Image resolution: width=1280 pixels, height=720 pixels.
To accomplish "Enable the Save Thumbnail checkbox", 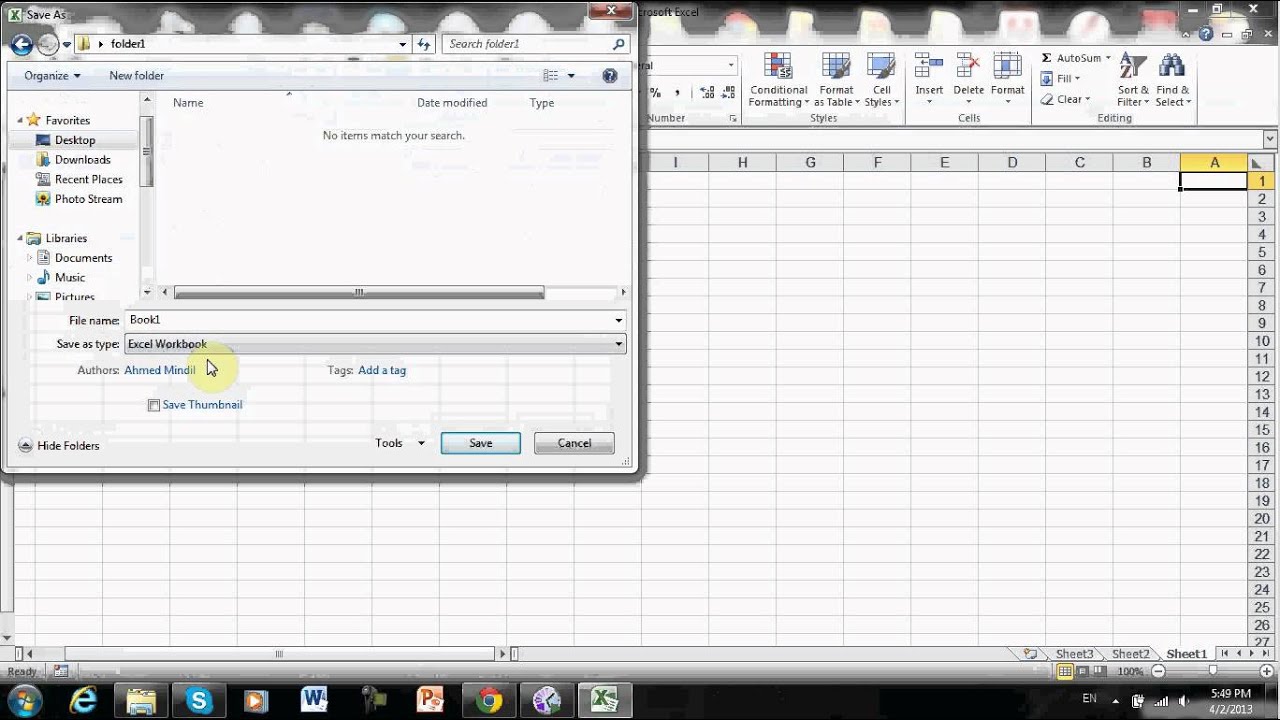I will pos(153,405).
